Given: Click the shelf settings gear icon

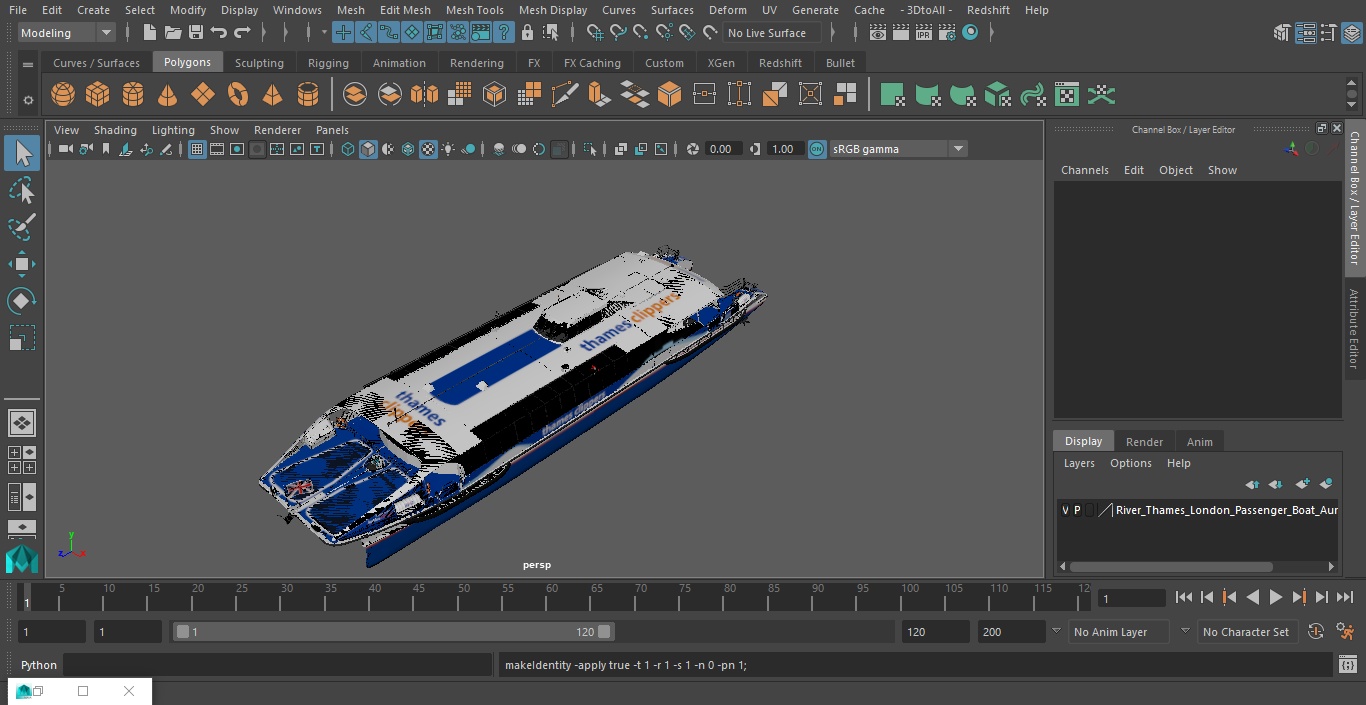Looking at the screenshot, I should coord(28,100).
